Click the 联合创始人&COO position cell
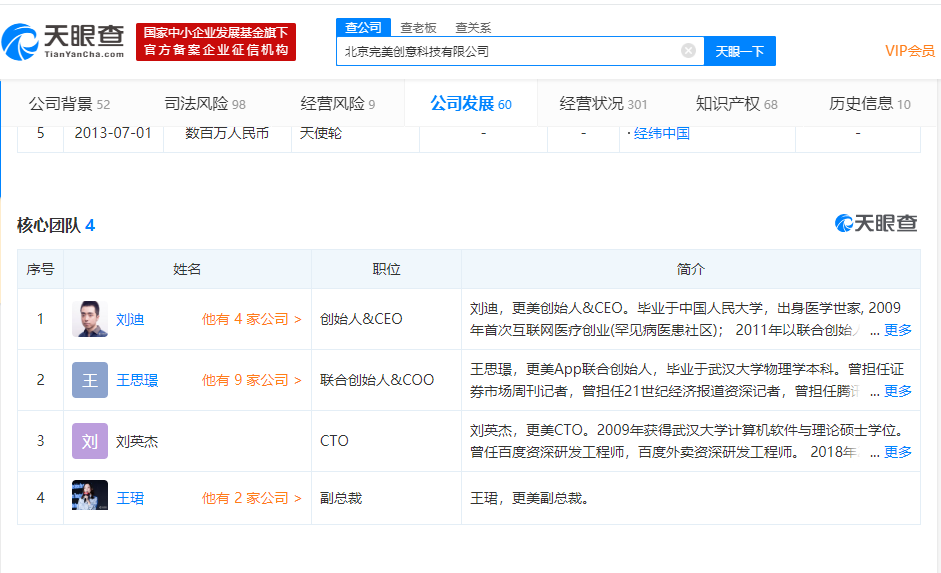Image resolution: width=941 pixels, height=573 pixels. 386,380
